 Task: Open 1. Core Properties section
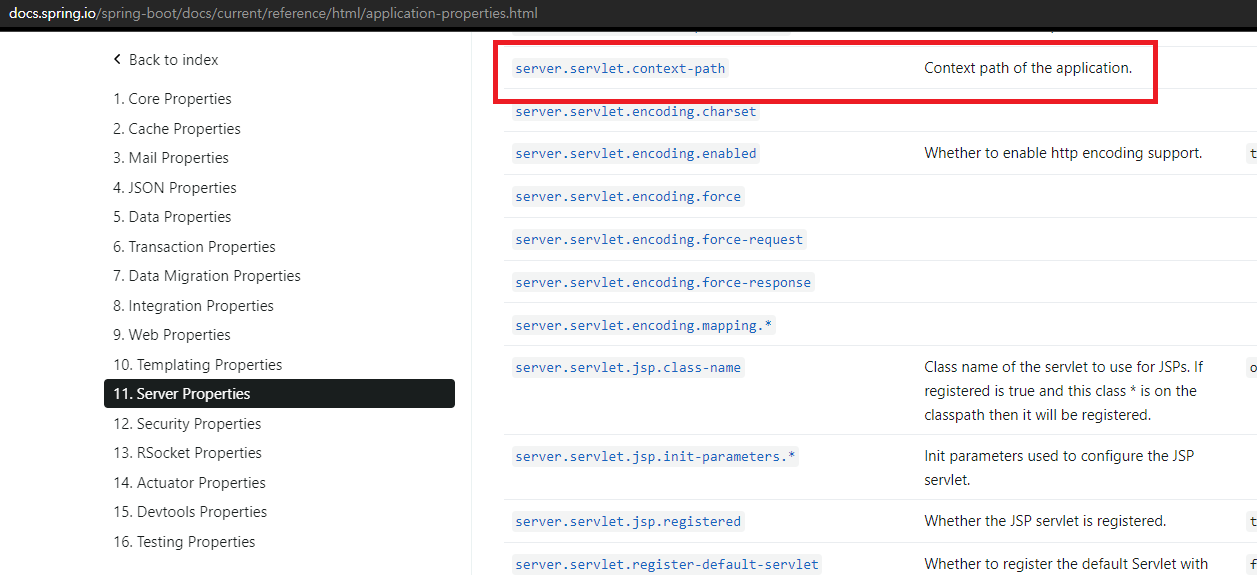(x=172, y=99)
